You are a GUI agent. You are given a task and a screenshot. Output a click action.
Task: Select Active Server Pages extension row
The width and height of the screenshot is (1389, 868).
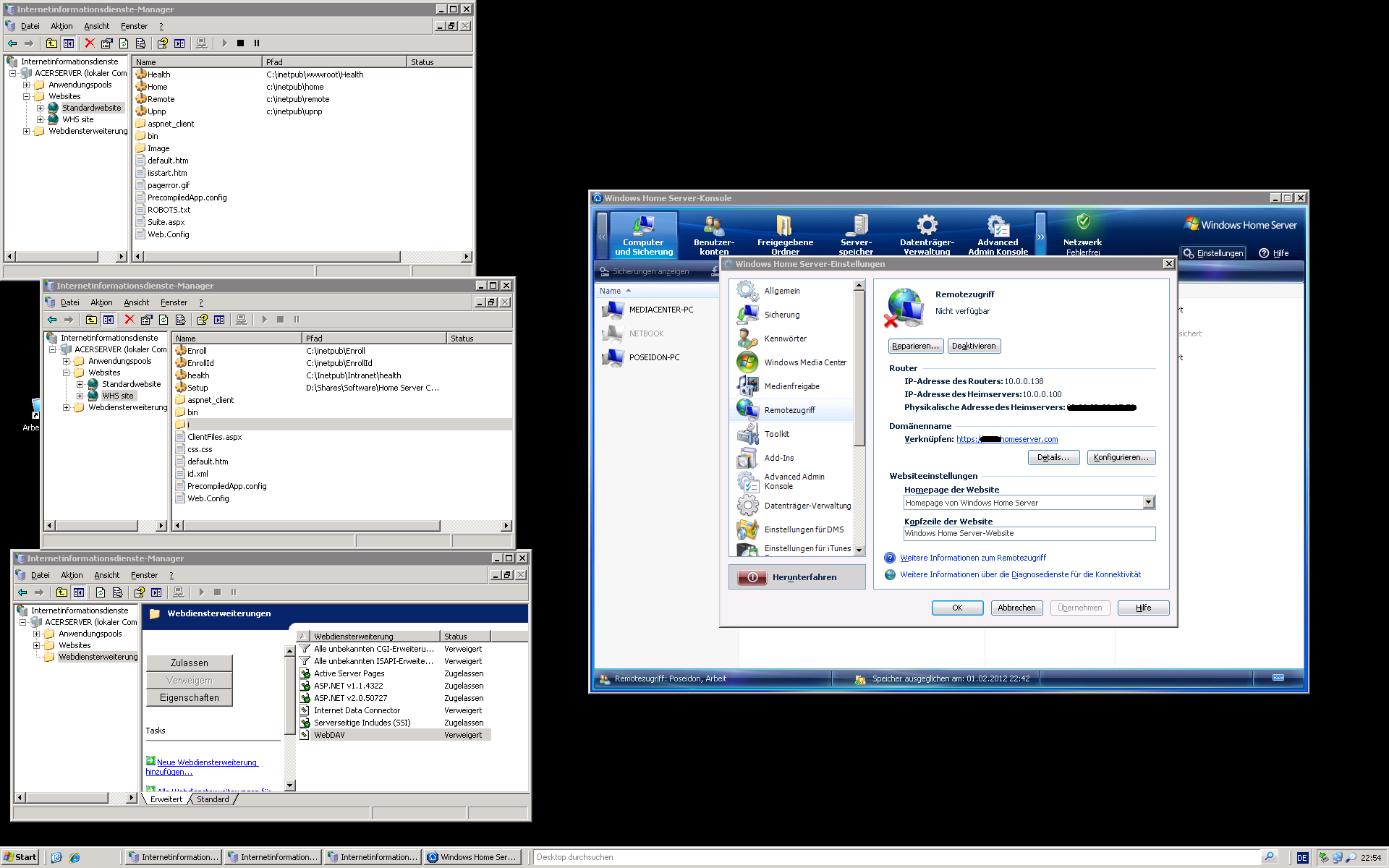(395, 673)
